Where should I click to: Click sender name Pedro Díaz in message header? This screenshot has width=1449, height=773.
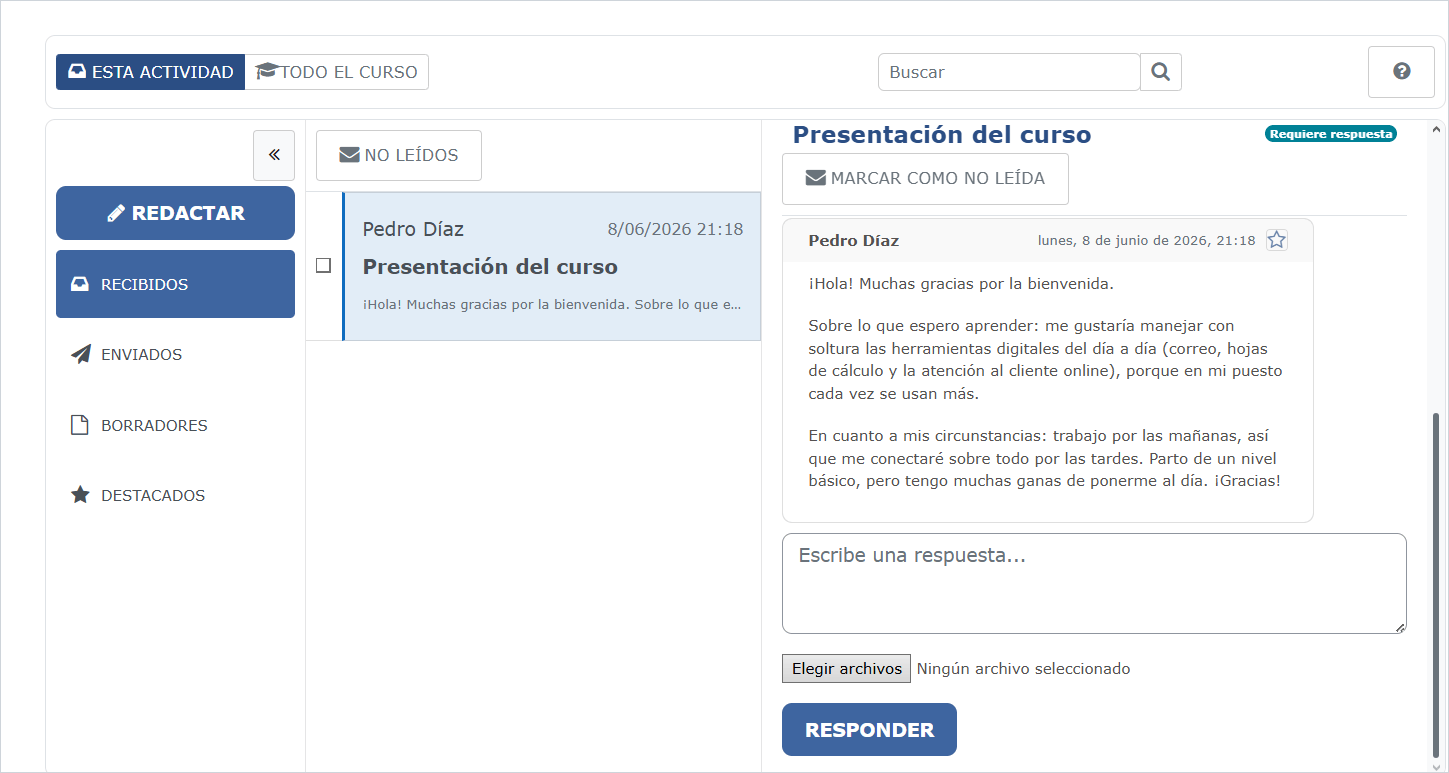pyautogui.click(x=854, y=240)
